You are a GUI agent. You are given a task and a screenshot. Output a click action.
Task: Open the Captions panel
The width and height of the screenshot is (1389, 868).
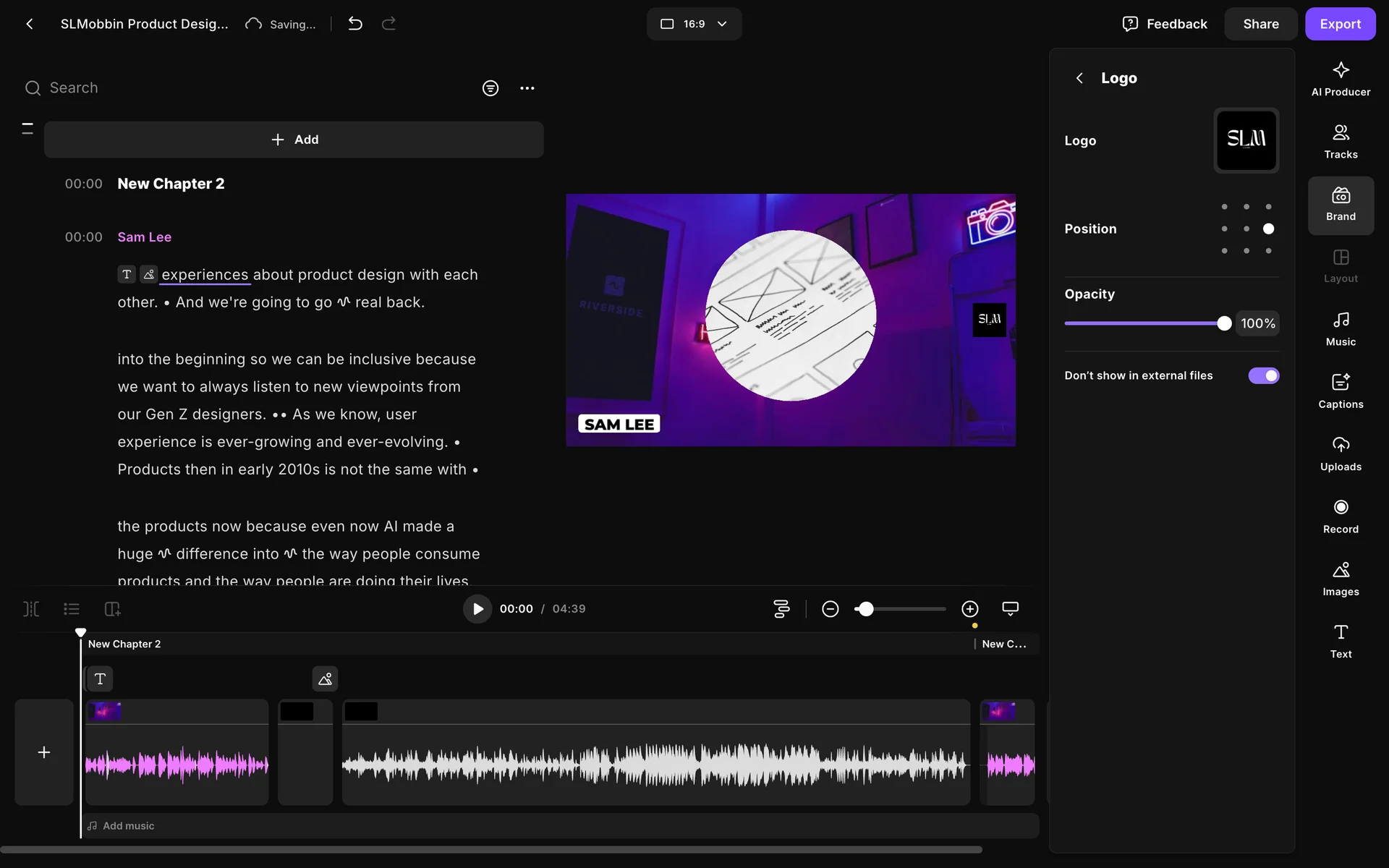pos(1340,391)
